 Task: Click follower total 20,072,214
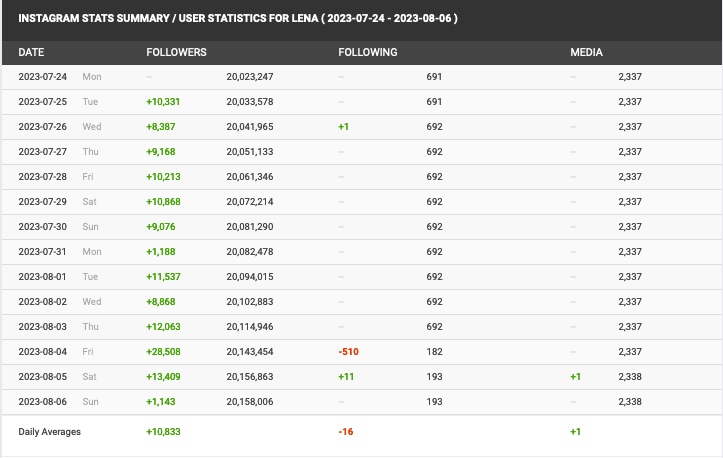pyautogui.click(x=250, y=202)
